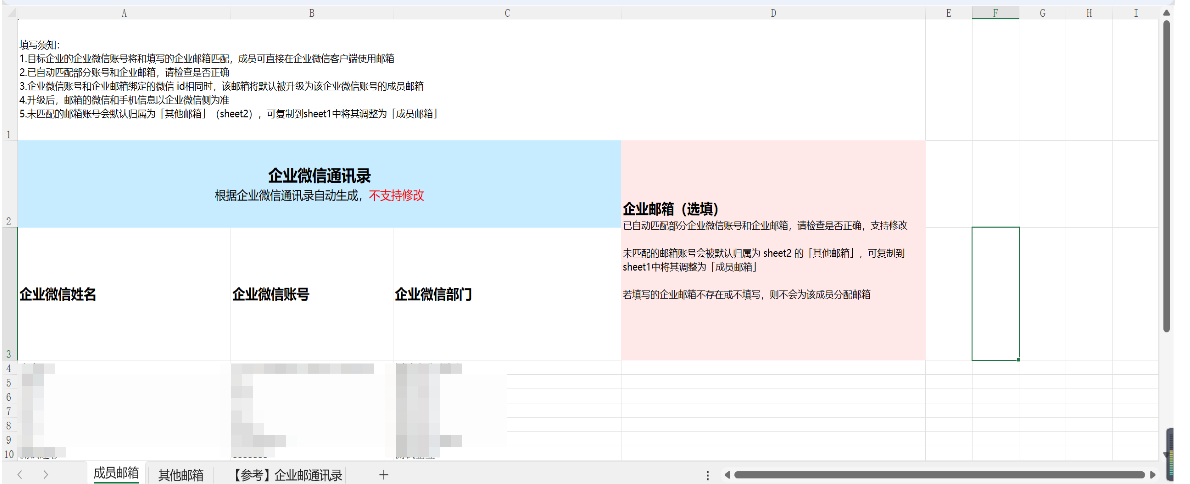The height and width of the screenshot is (484, 1190).
Task: Select column D header
Action: [773, 13]
